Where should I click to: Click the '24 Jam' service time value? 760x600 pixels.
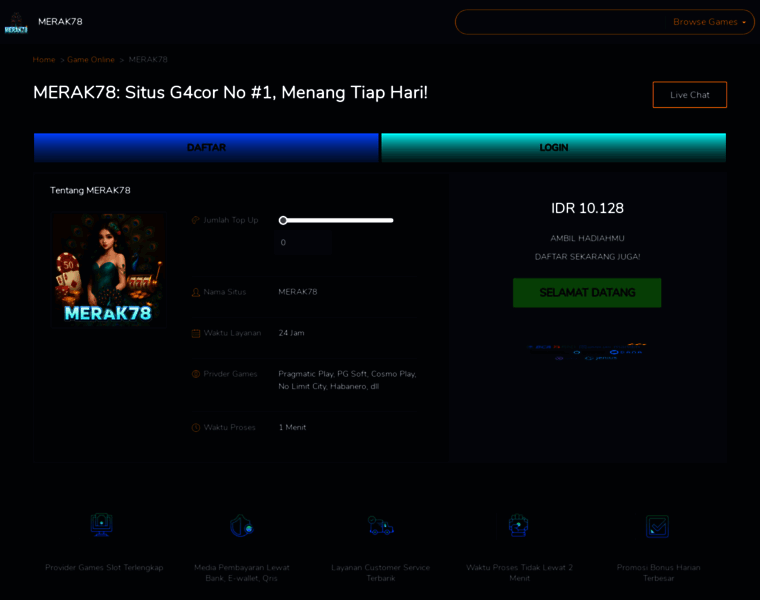pyautogui.click(x=291, y=333)
